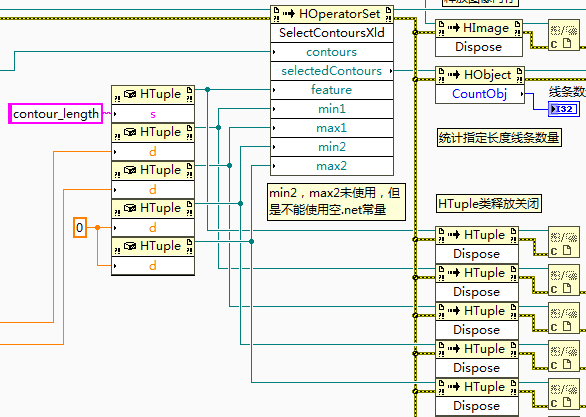586x417 pixels.
Task: Select the max2 input terminal
Action: tap(332, 166)
